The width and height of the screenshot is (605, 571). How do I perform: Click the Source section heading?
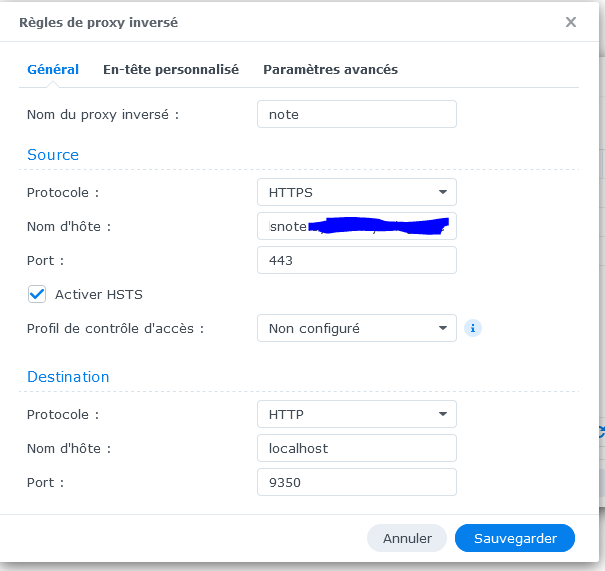(53, 155)
